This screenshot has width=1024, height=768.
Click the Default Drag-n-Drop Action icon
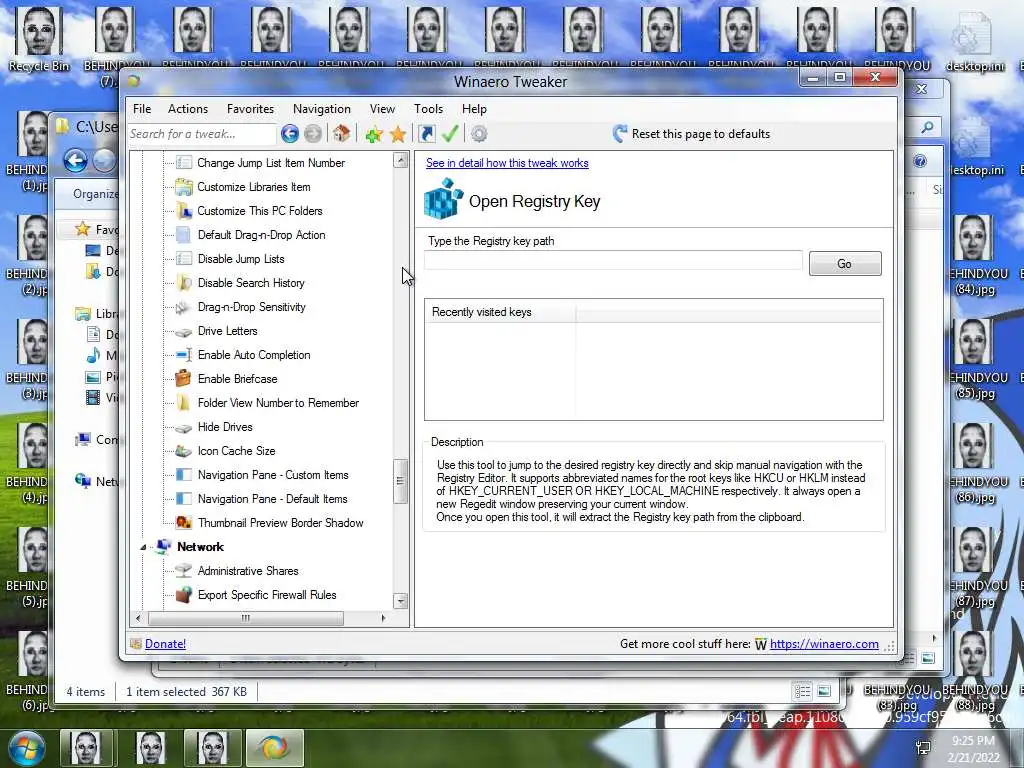click(184, 235)
